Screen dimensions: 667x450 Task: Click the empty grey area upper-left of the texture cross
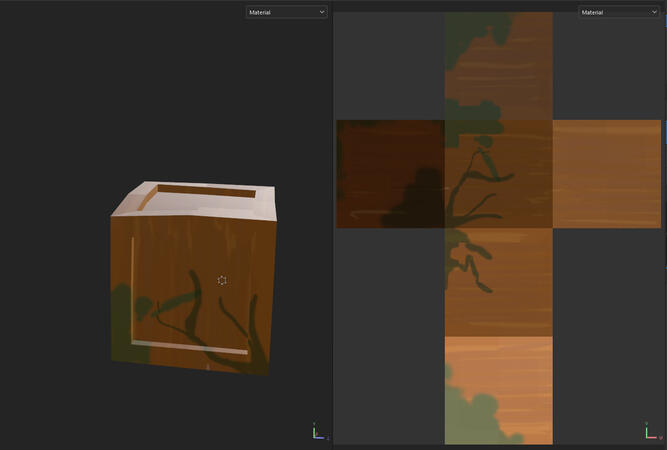[x=389, y=65]
